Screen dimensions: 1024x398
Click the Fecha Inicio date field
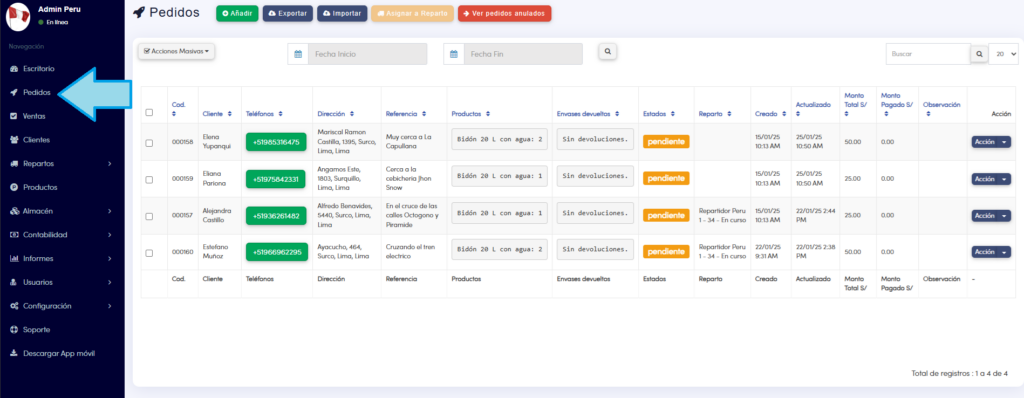point(367,54)
